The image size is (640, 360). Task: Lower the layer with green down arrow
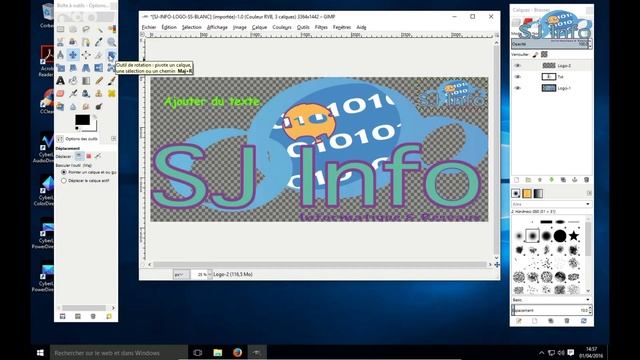pos(551,180)
